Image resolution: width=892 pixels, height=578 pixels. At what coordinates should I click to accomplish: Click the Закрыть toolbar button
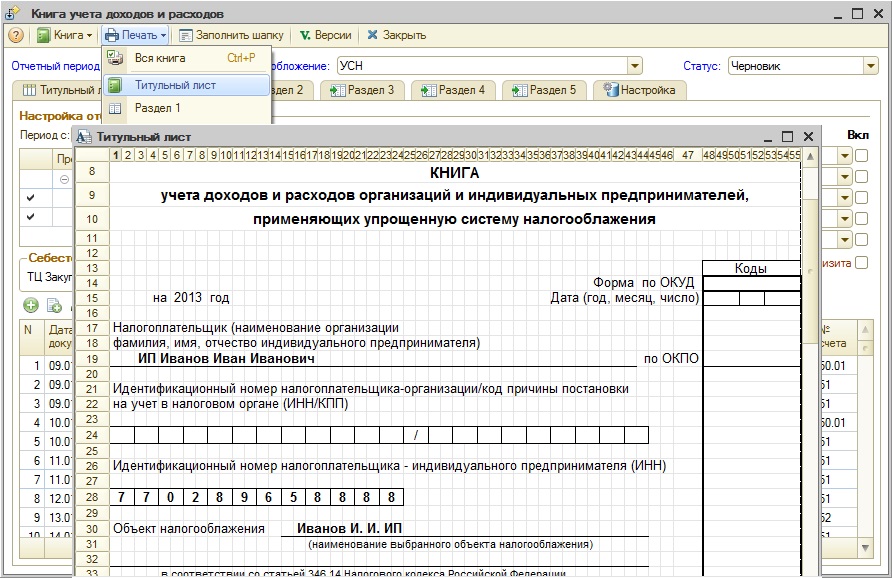[397, 35]
